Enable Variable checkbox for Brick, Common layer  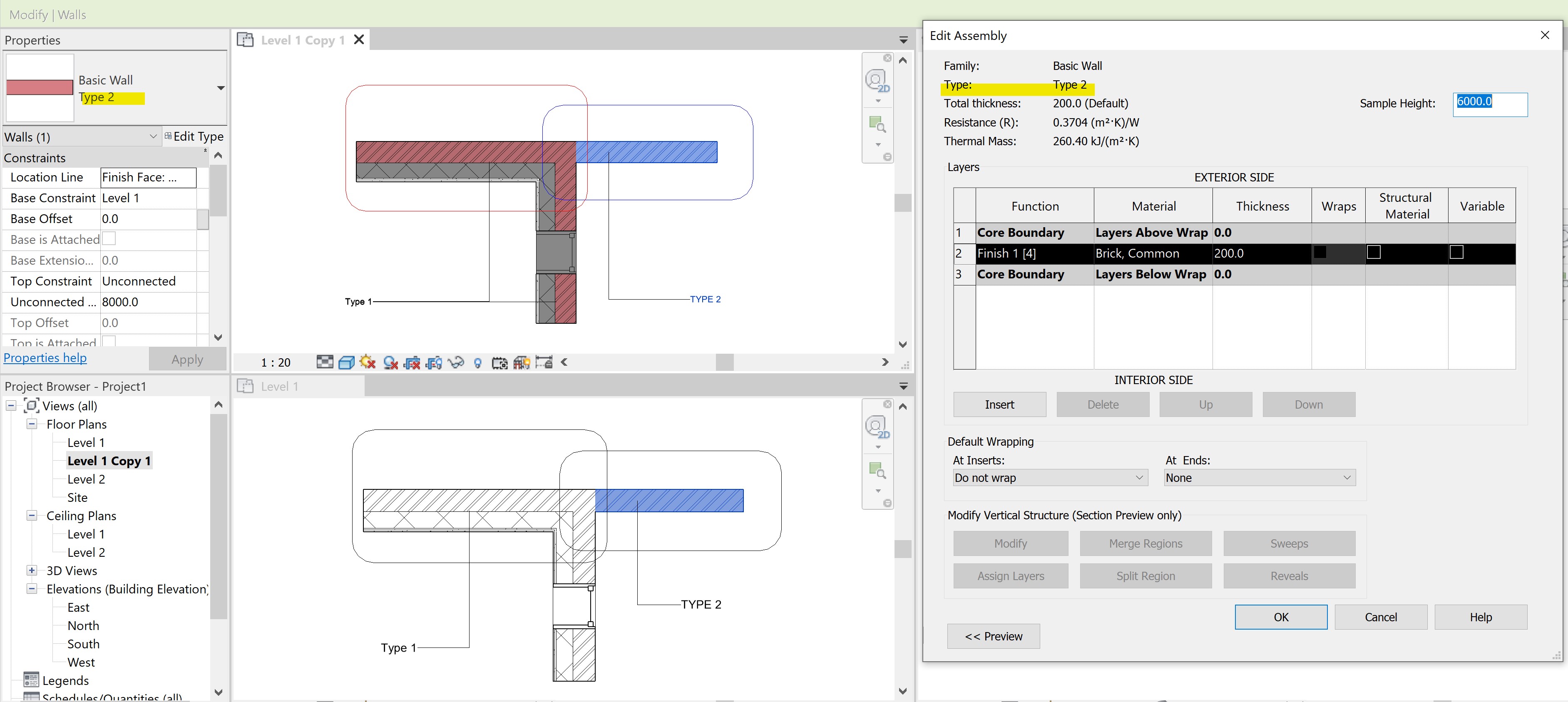[1456, 251]
